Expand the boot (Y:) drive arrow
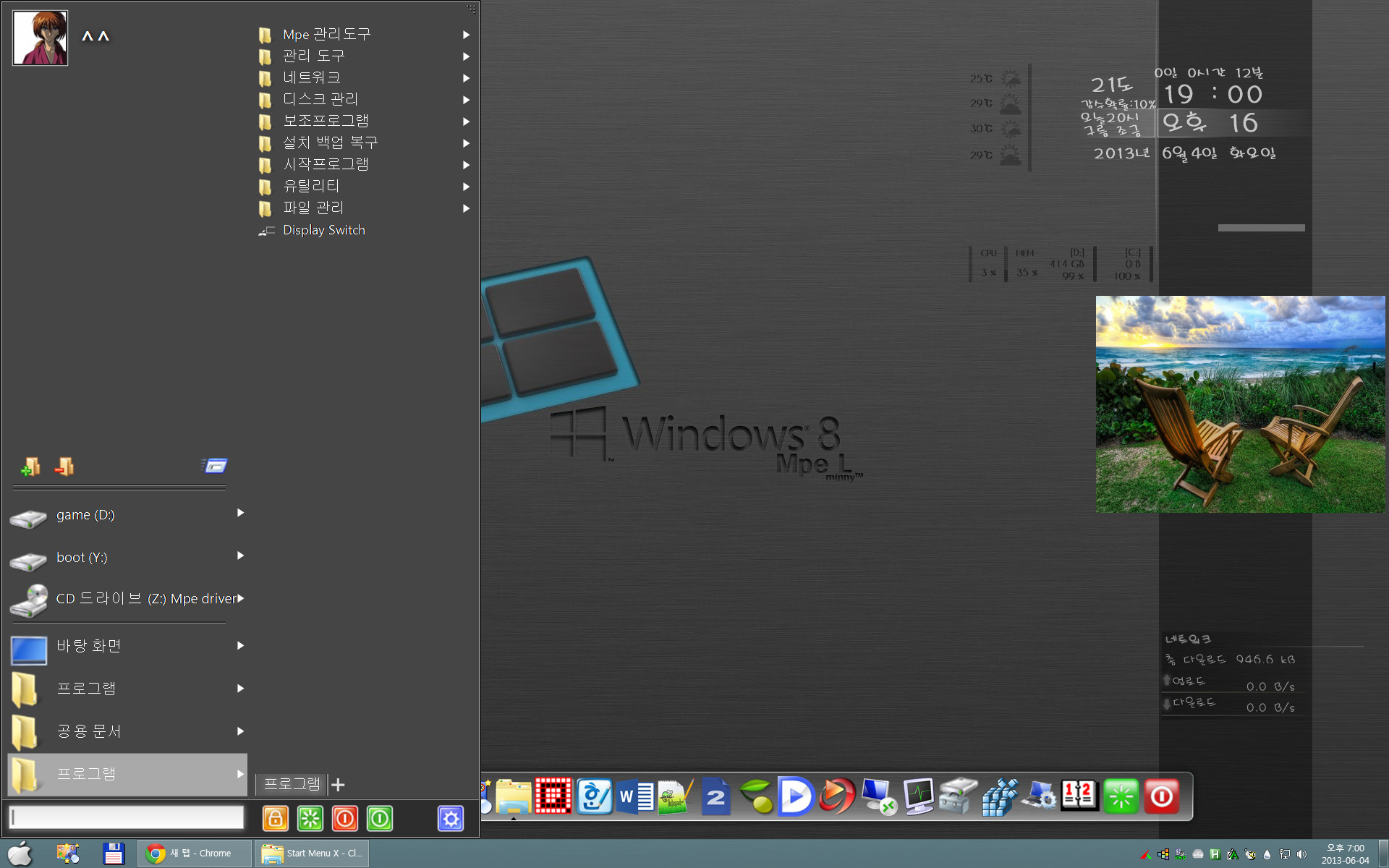Image resolution: width=1389 pixels, height=868 pixels. [240, 556]
